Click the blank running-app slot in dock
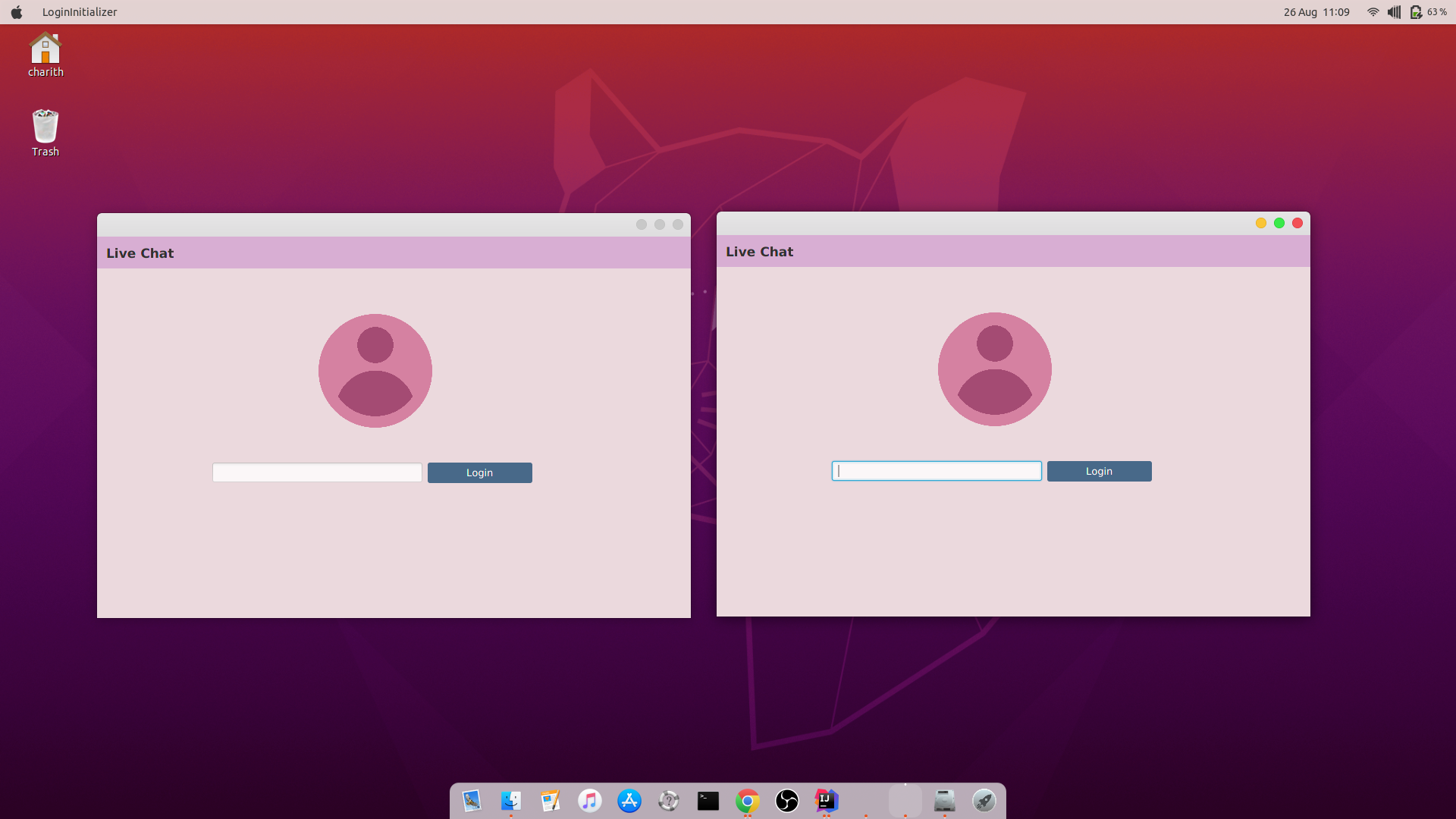 click(905, 801)
